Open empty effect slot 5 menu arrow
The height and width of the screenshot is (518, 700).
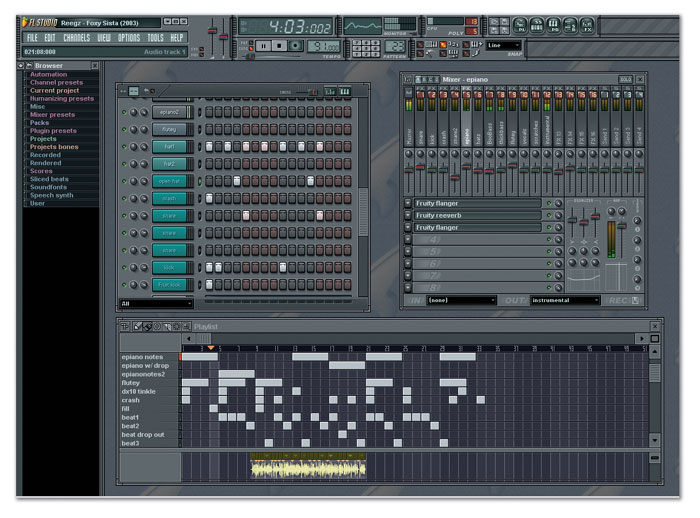click(408, 251)
